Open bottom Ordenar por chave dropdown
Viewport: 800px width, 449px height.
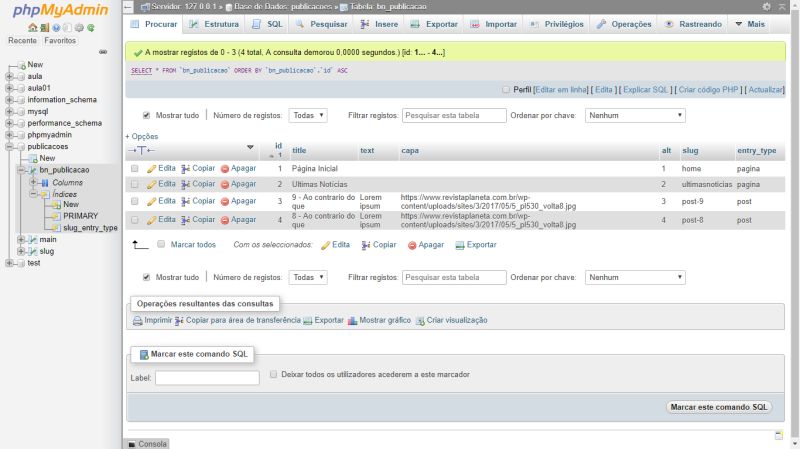(635, 277)
